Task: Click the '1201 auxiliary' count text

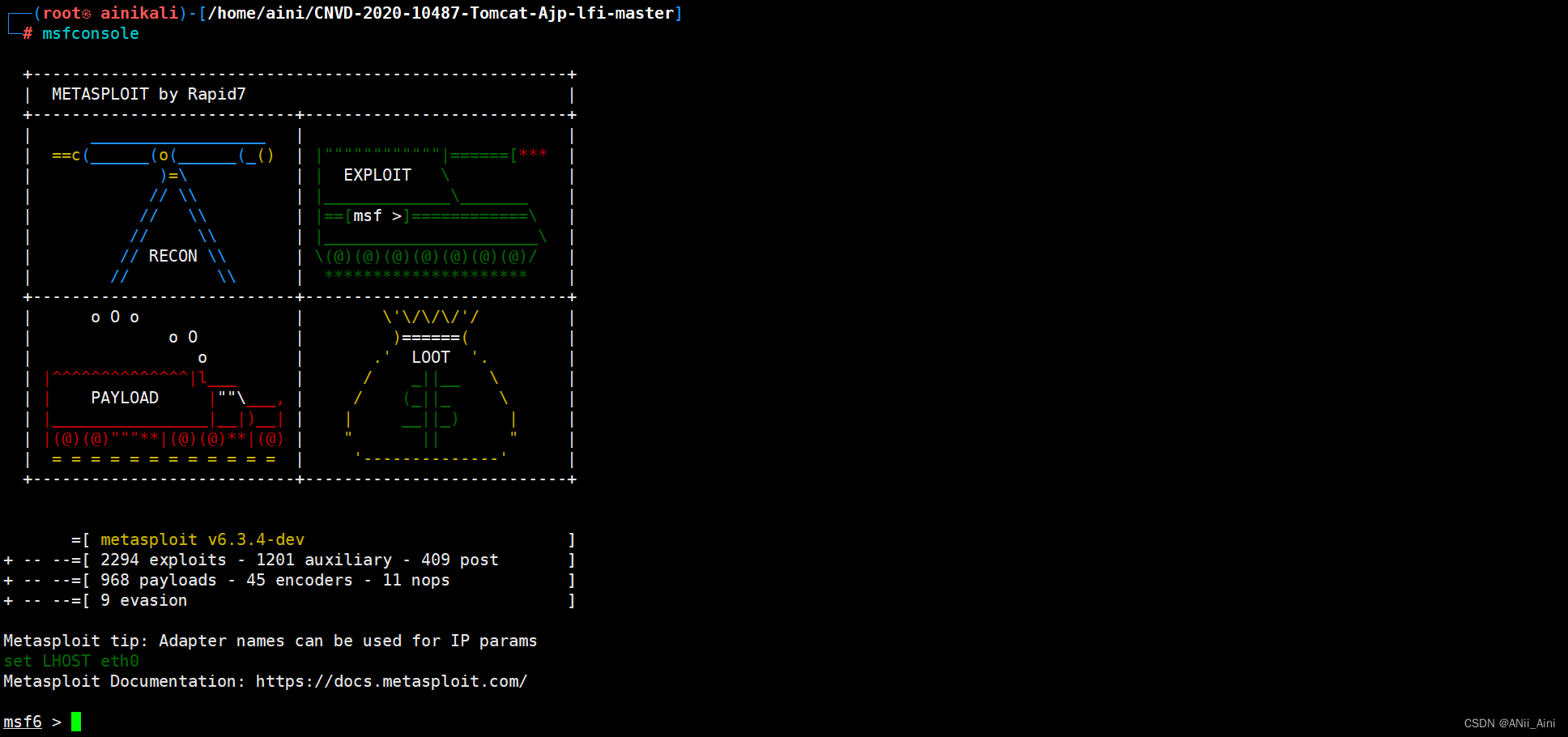Action: [x=324, y=560]
